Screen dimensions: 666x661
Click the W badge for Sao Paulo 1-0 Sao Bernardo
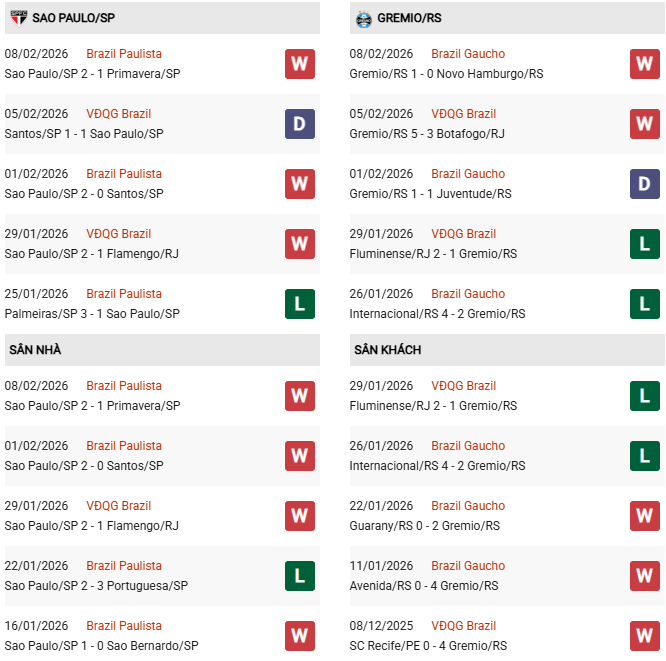click(x=299, y=636)
